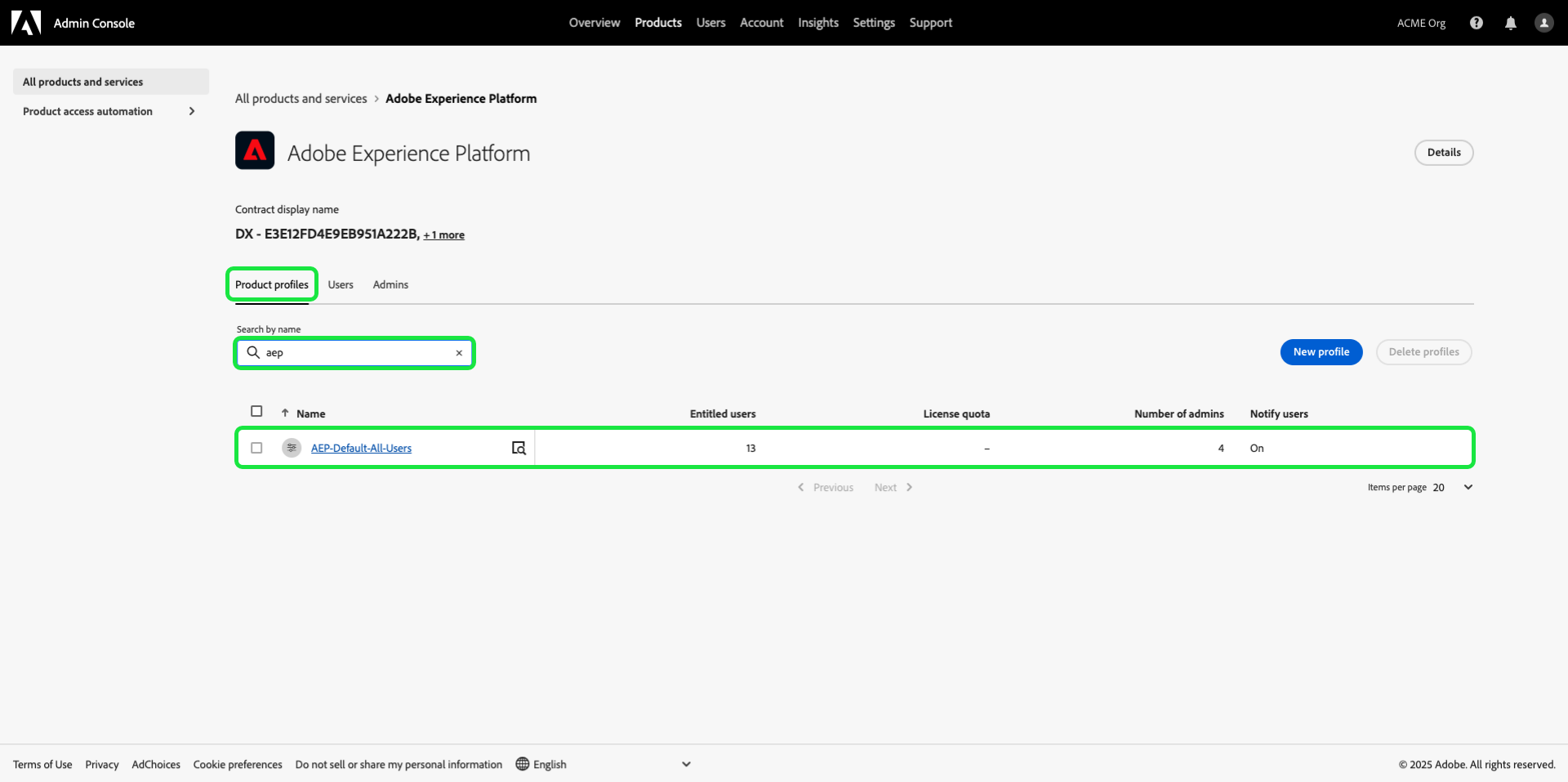Switch to the Users tab
Viewport: 1568px width, 782px height.
pos(341,284)
